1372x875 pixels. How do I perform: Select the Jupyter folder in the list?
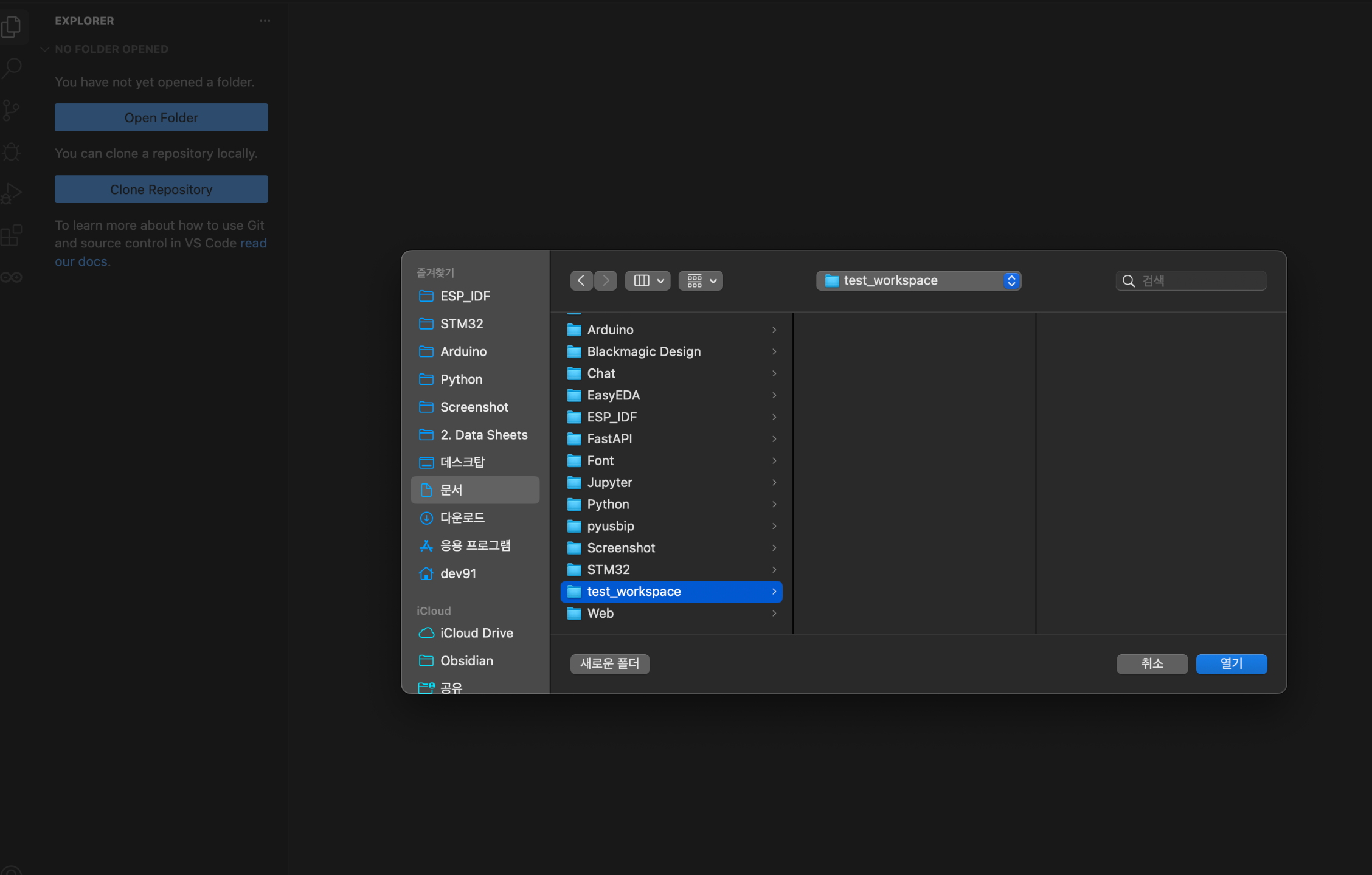(x=609, y=483)
